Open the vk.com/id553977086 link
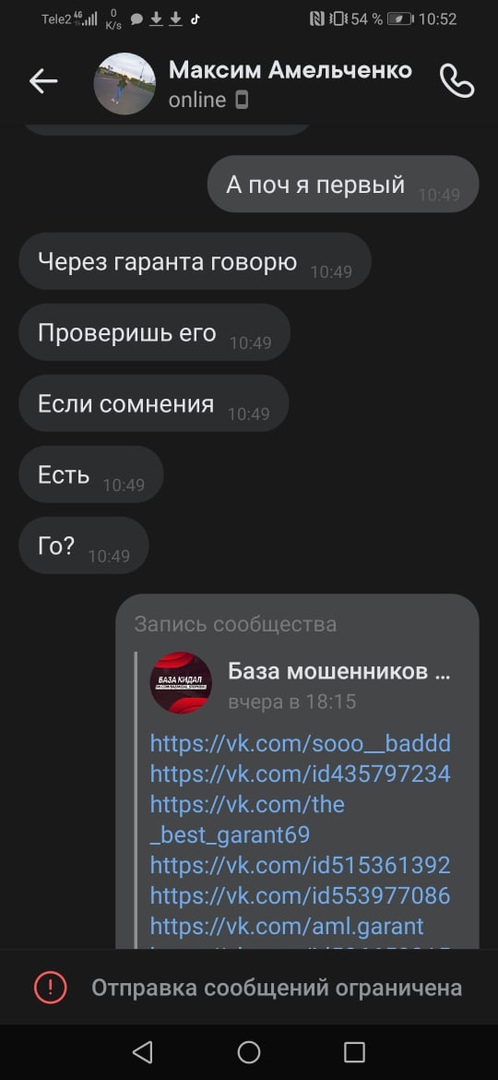 pyautogui.click(x=300, y=895)
